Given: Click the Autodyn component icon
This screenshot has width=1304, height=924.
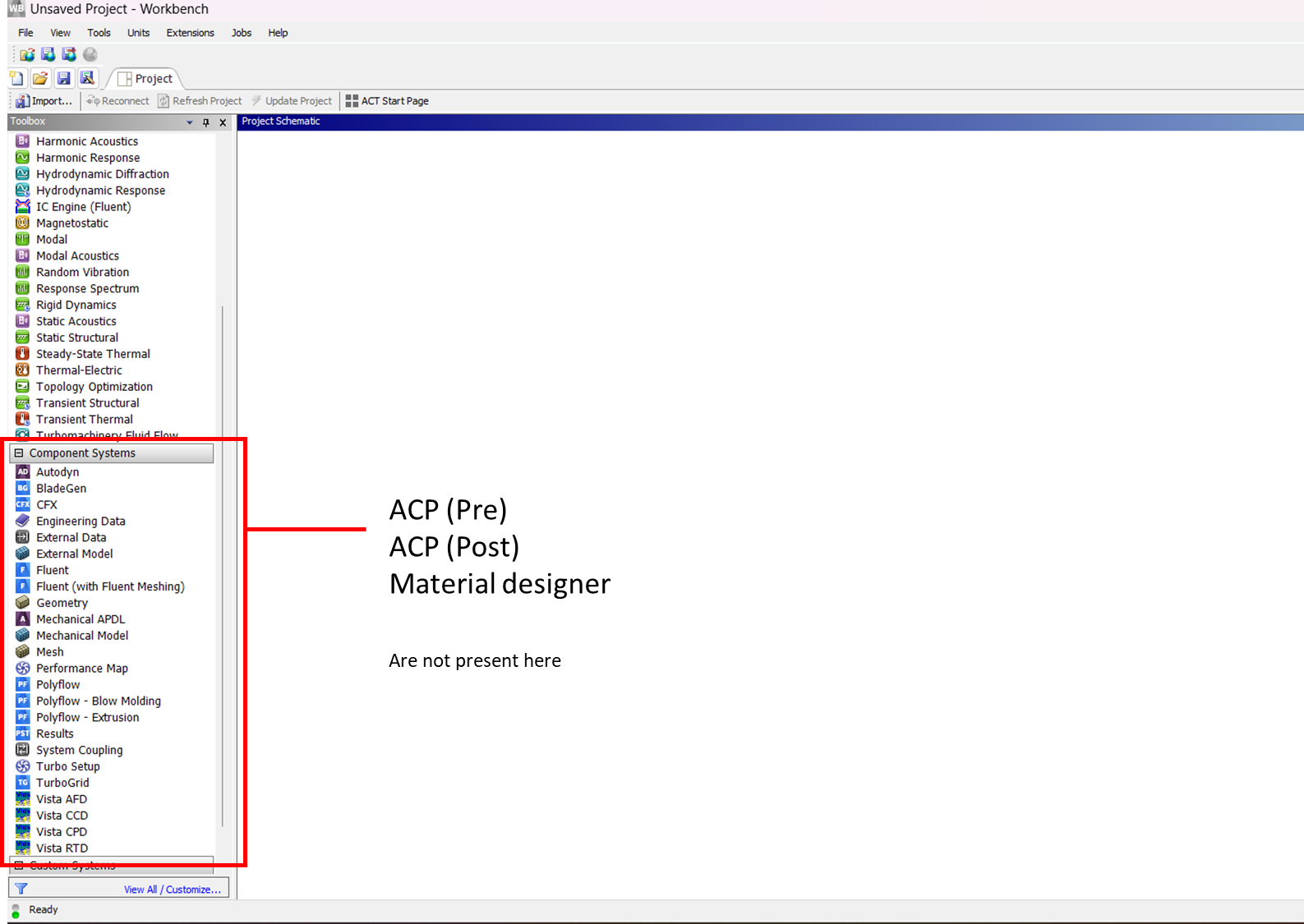Looking at the screenshot, I should tap(23, 472).
